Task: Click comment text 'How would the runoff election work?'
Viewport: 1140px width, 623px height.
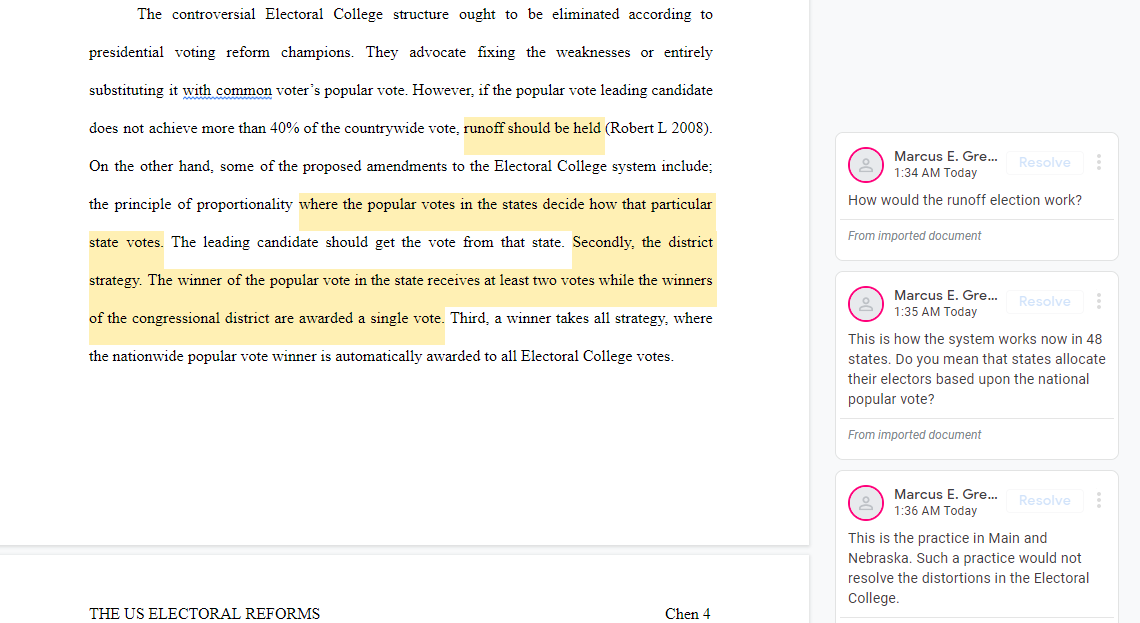Action: (x=965, y=201)
